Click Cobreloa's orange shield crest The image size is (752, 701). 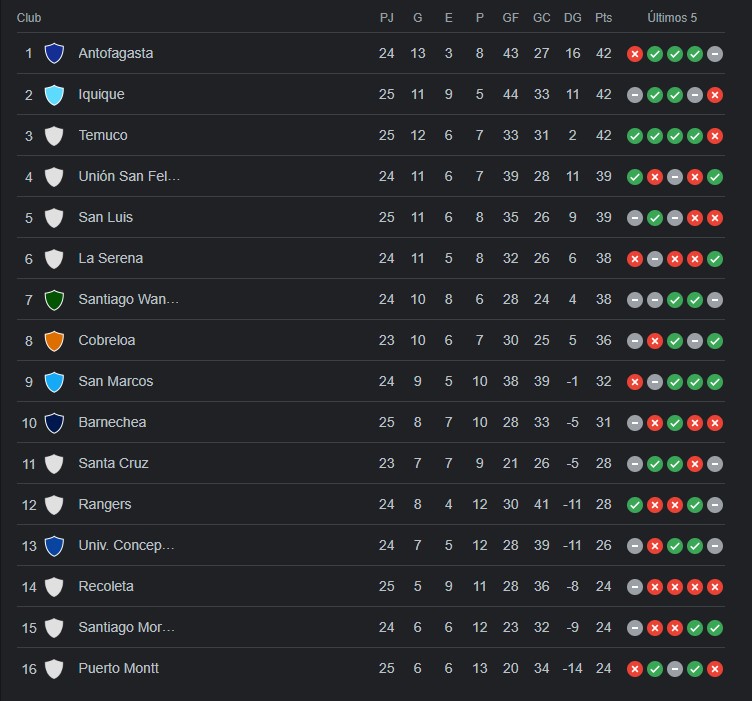(54, 340)
